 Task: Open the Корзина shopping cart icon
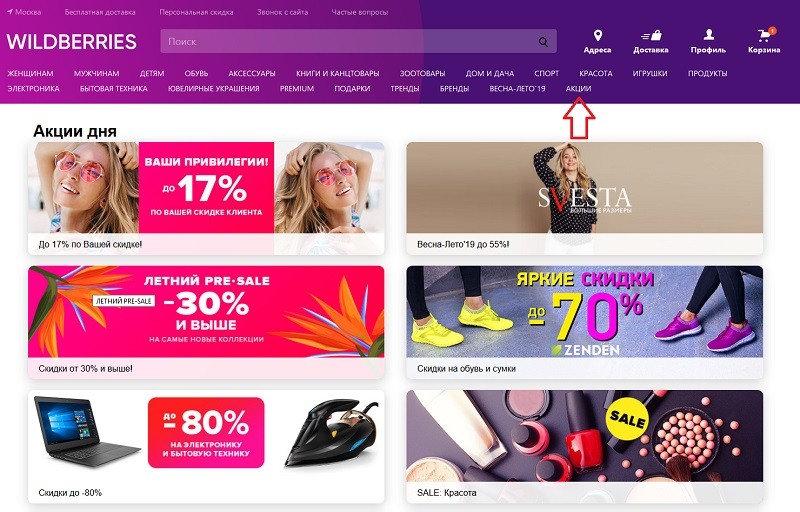point(765,35)
